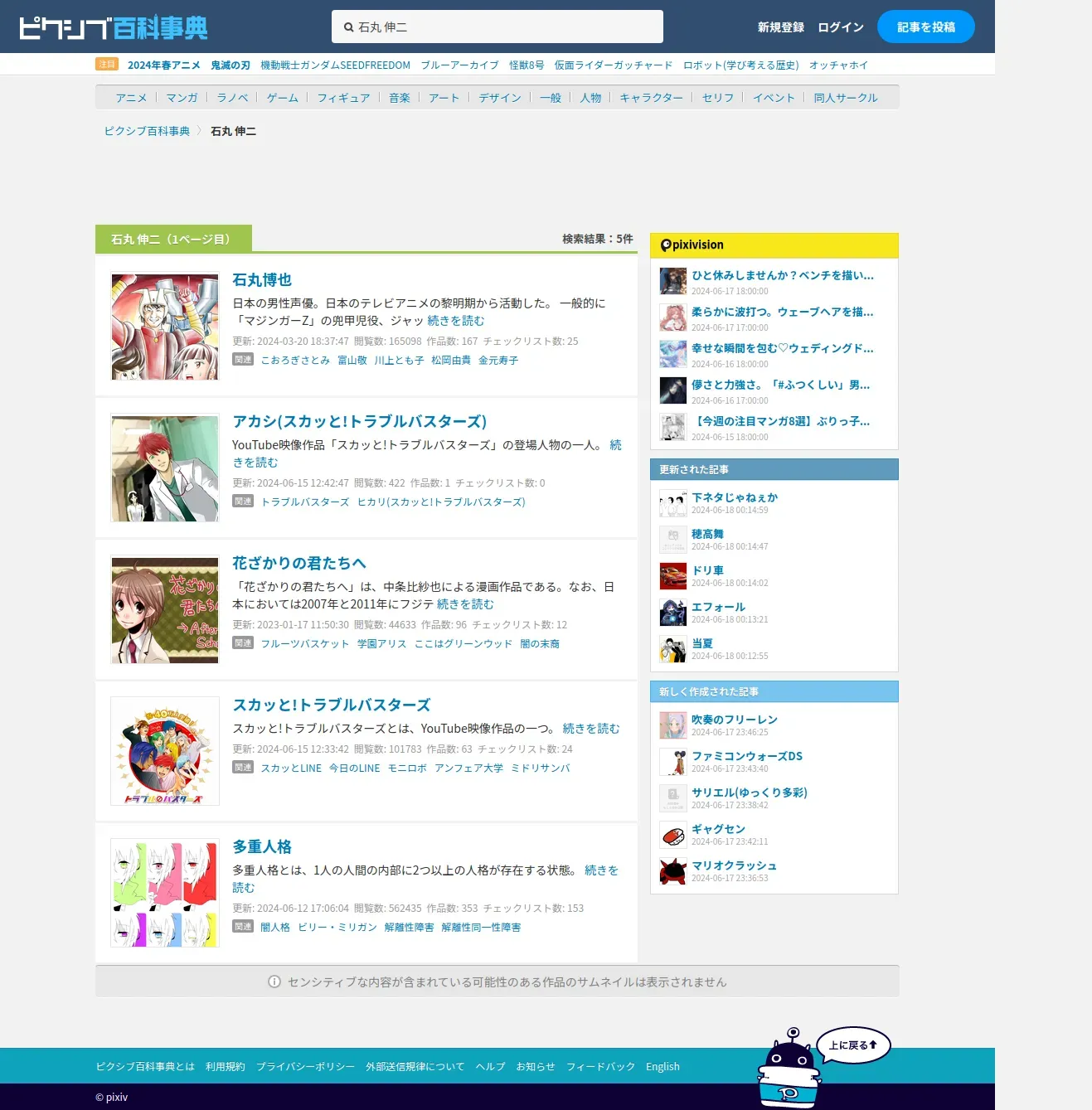Switch language via English footer link
This screenshot has width=1092, height=1110.
662,1067
